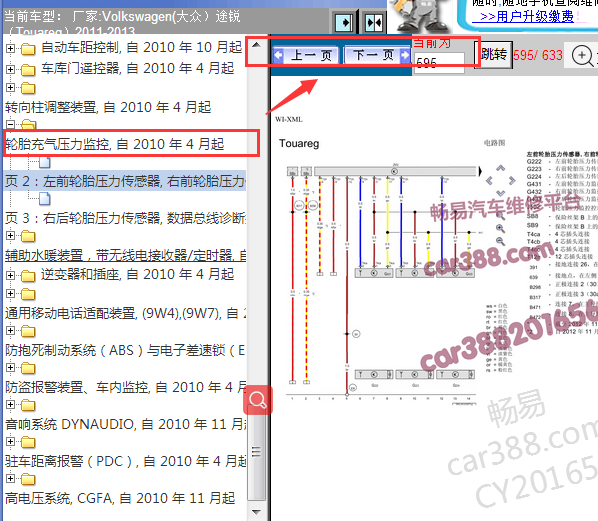
Task: Expand the 车库门遥控器 tree node
Action: 11,69
